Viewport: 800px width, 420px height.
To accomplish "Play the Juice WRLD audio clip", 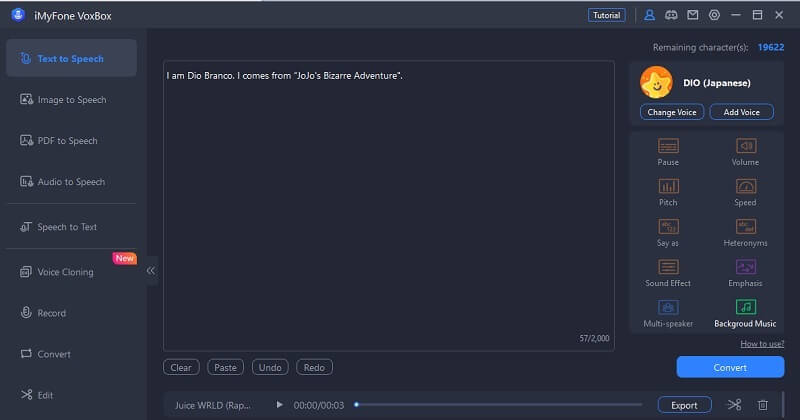I will point(279,405).
